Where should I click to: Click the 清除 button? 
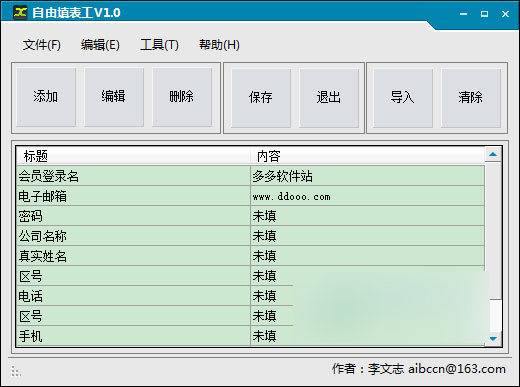click(471, 98)
